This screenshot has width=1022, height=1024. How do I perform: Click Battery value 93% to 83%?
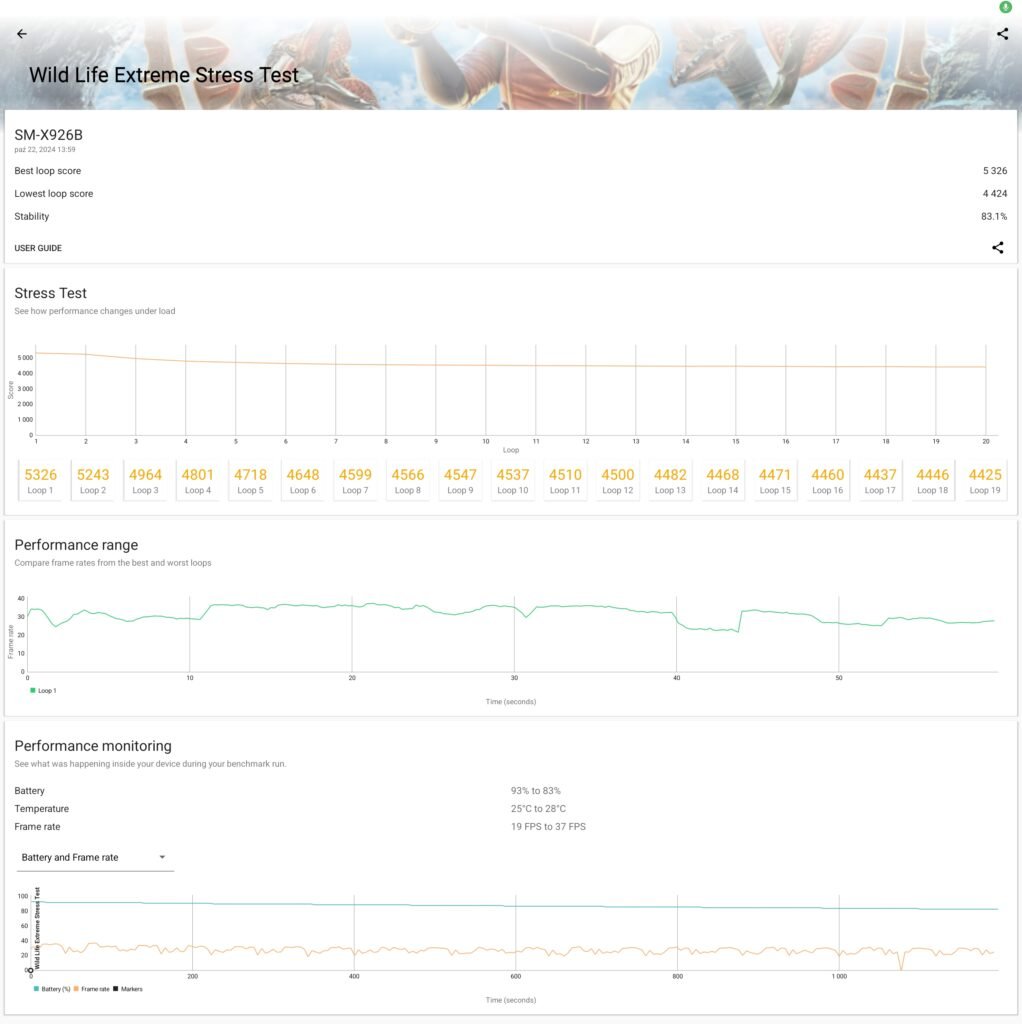click(535, 791)
